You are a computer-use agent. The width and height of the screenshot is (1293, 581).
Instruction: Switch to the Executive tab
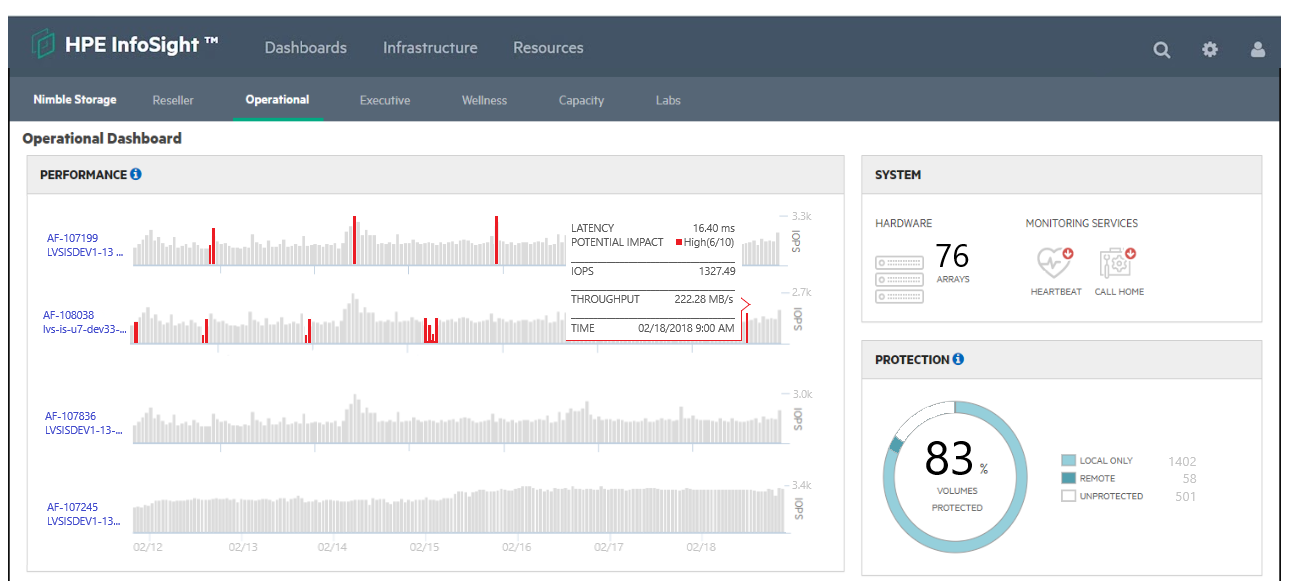point(385,100)
